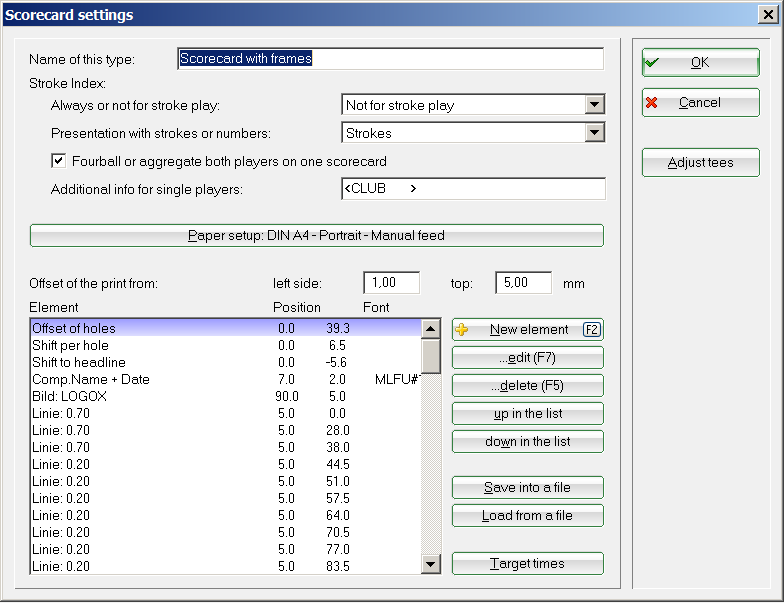The height and width of the screenshot is (603, 784).
Task: Click the New element plus icon
Action: pos(462,330)
